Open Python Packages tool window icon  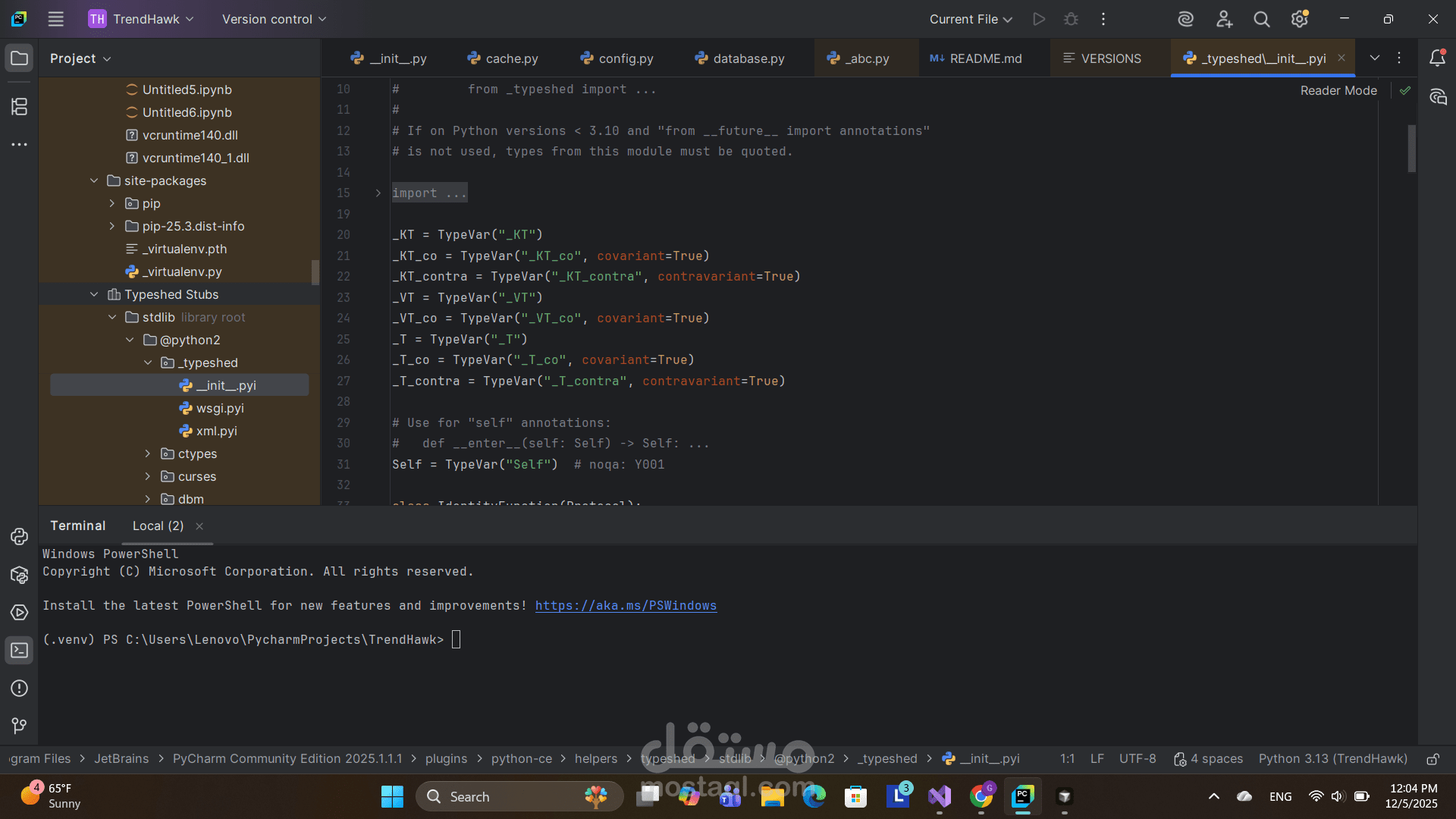19,575
